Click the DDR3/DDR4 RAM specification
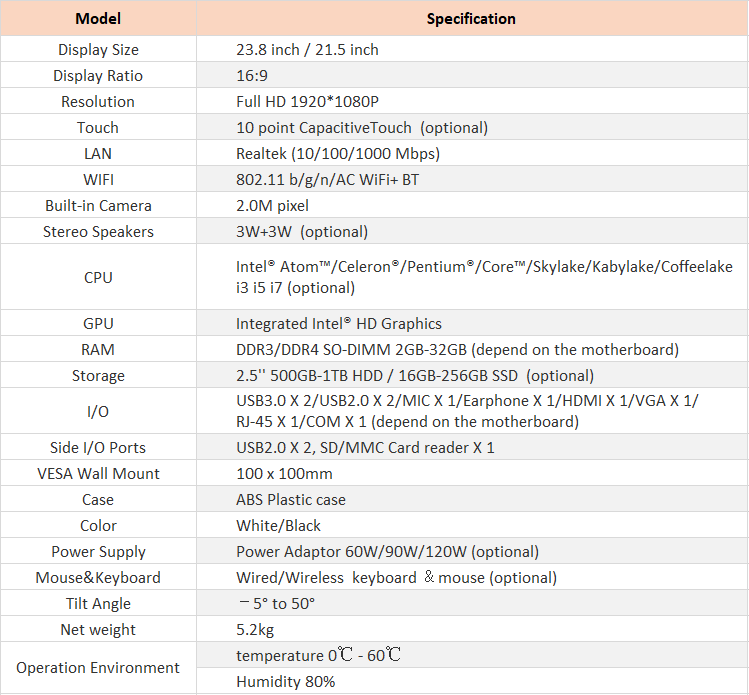 (457, 350)
